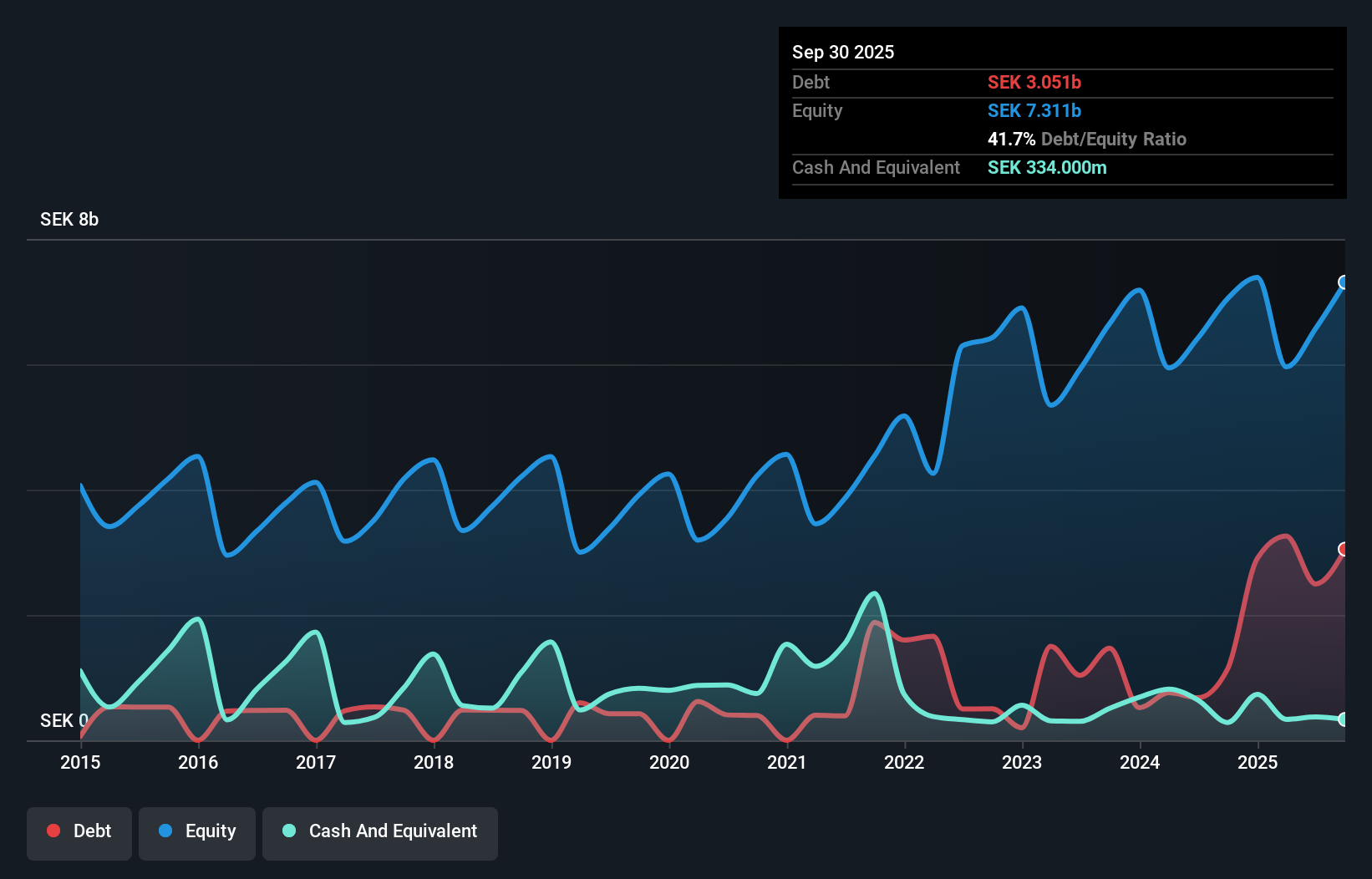
Task: Click the SEK 334.000m Cash value
Action: pos(1047,167)
